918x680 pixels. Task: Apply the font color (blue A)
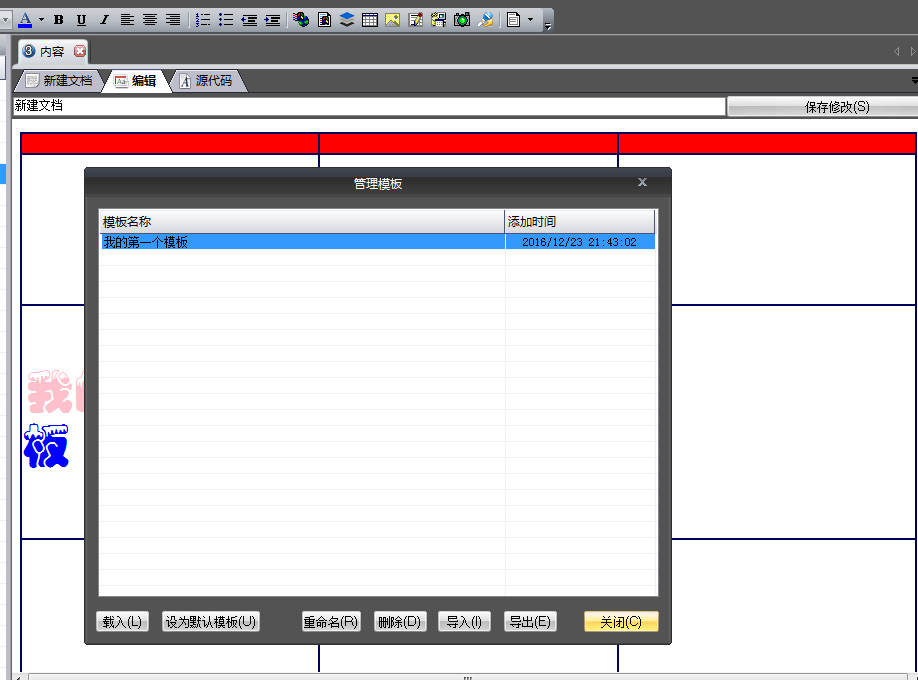pos(25,19)
